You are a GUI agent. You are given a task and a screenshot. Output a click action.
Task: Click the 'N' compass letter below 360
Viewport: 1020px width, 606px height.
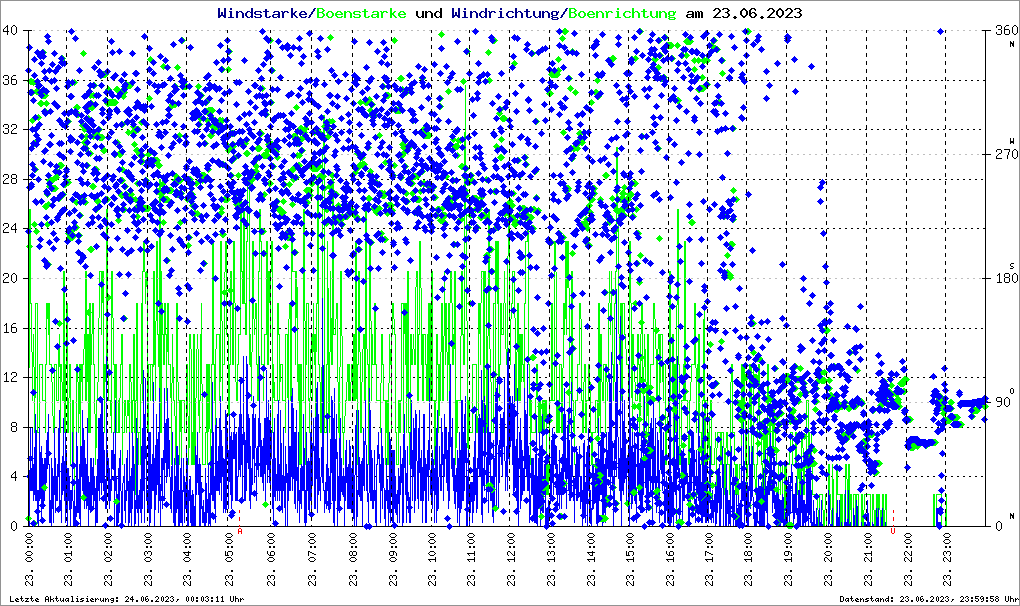(1012, 44)
